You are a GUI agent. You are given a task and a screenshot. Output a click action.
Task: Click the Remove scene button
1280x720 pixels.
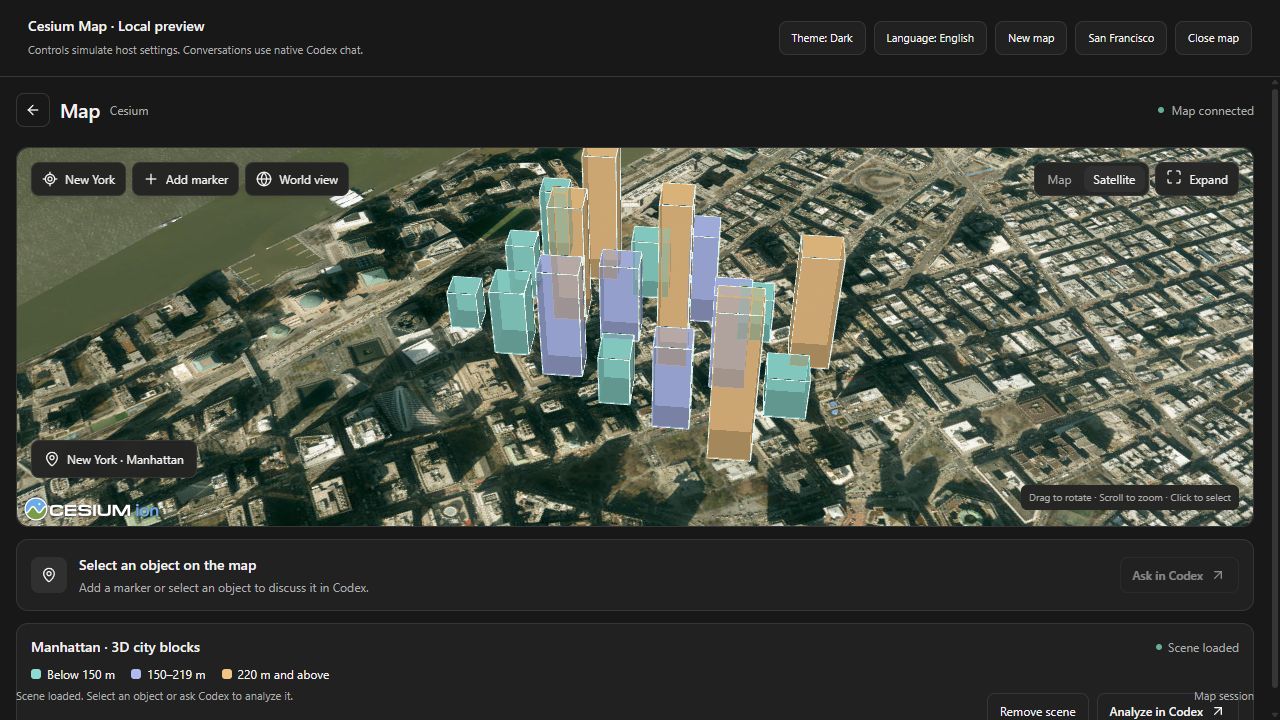[1038, 709]
